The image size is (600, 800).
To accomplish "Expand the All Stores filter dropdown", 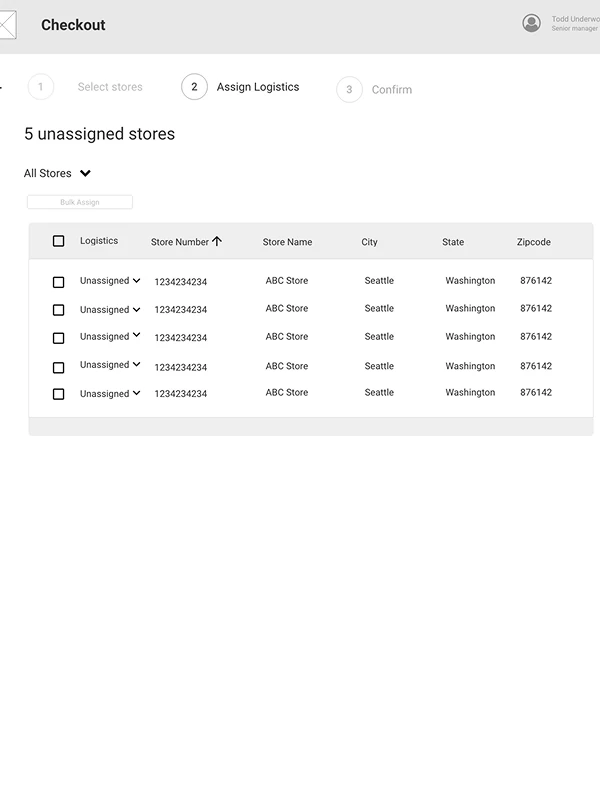I will point(57,173).
